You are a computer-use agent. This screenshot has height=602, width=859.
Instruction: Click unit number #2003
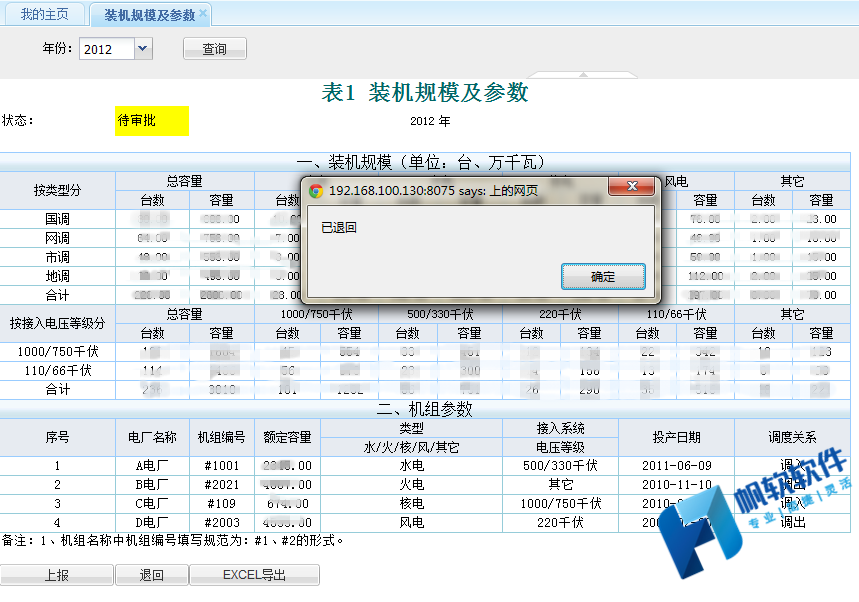[222, 523]
